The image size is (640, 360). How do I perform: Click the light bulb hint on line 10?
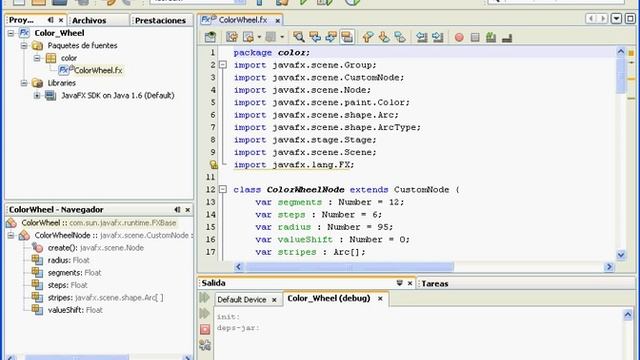213,164
